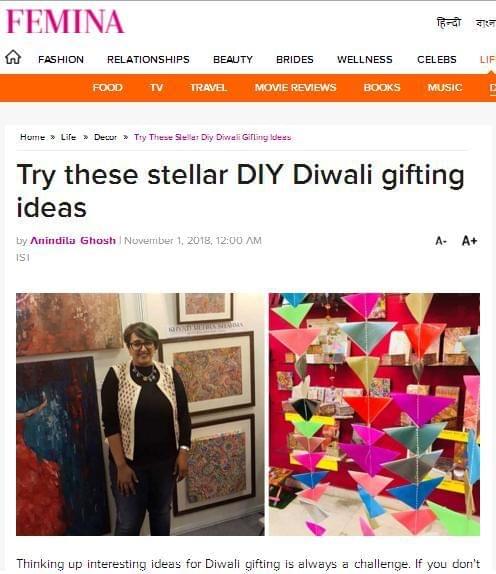The height and width of the screenshot is (574, 496).
Task: Click author name Anindita Ghosh
Action: (73, 241)
